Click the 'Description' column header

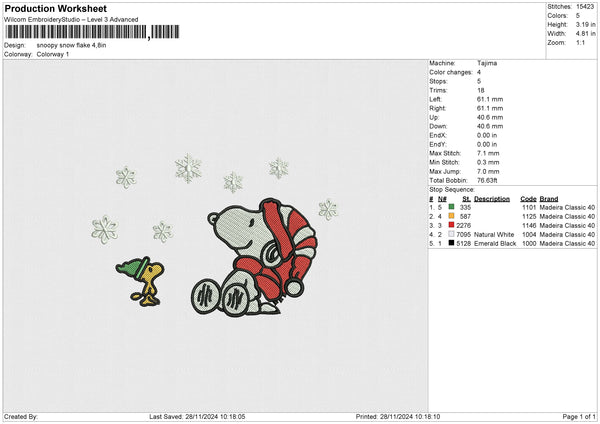click(492, 199)
